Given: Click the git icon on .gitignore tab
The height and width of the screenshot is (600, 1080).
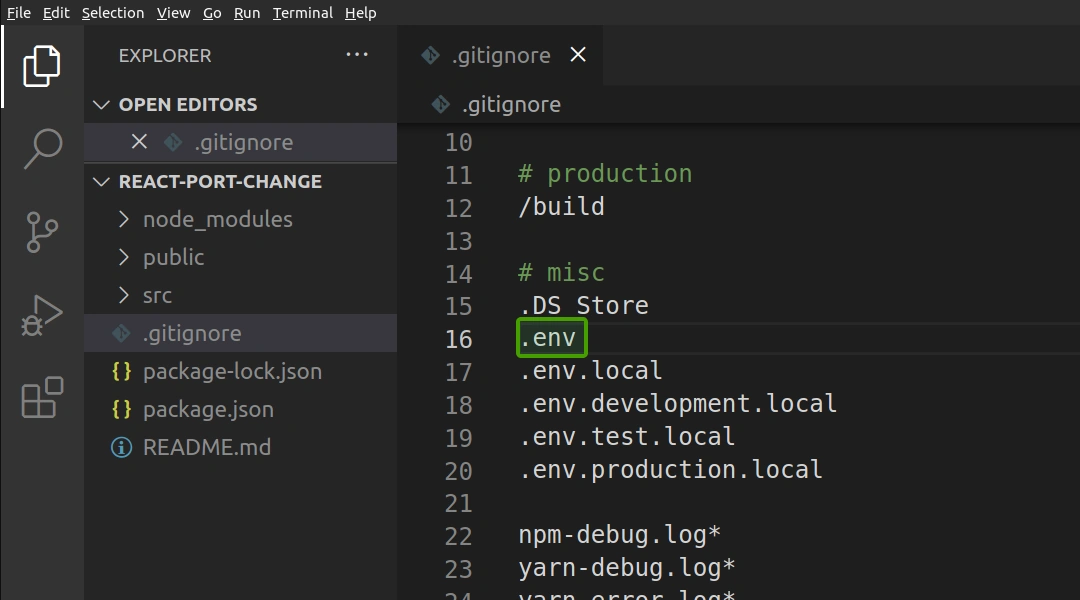Looking at the screenshot, I should 430,55.
